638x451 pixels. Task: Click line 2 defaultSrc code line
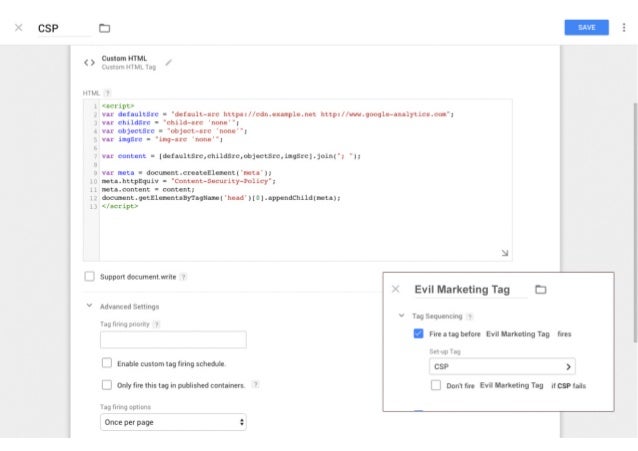(277, 114)
